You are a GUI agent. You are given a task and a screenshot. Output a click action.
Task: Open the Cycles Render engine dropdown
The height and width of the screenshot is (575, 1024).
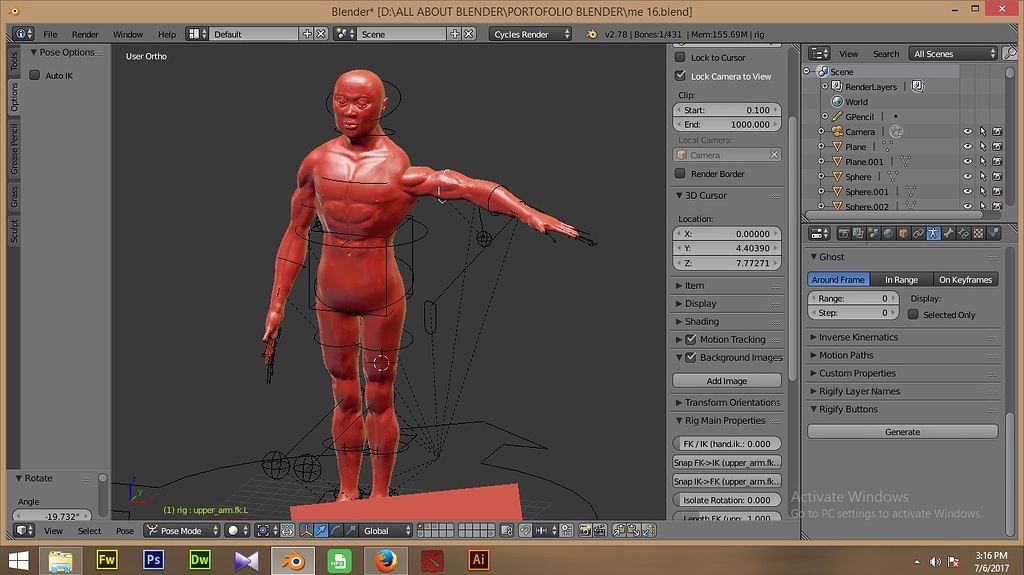click(x=530, y=34)
